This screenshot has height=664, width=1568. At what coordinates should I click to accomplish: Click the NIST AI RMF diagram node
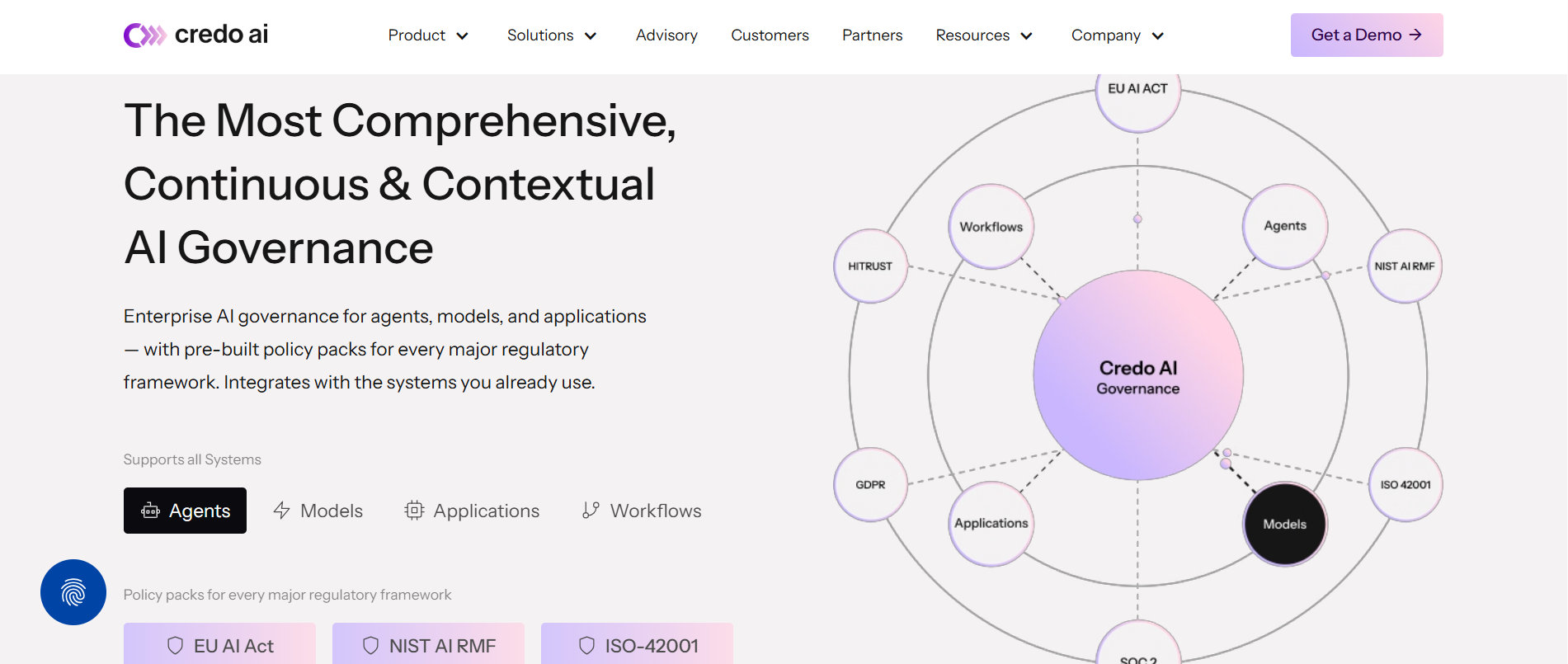(x=1405, y=266)
